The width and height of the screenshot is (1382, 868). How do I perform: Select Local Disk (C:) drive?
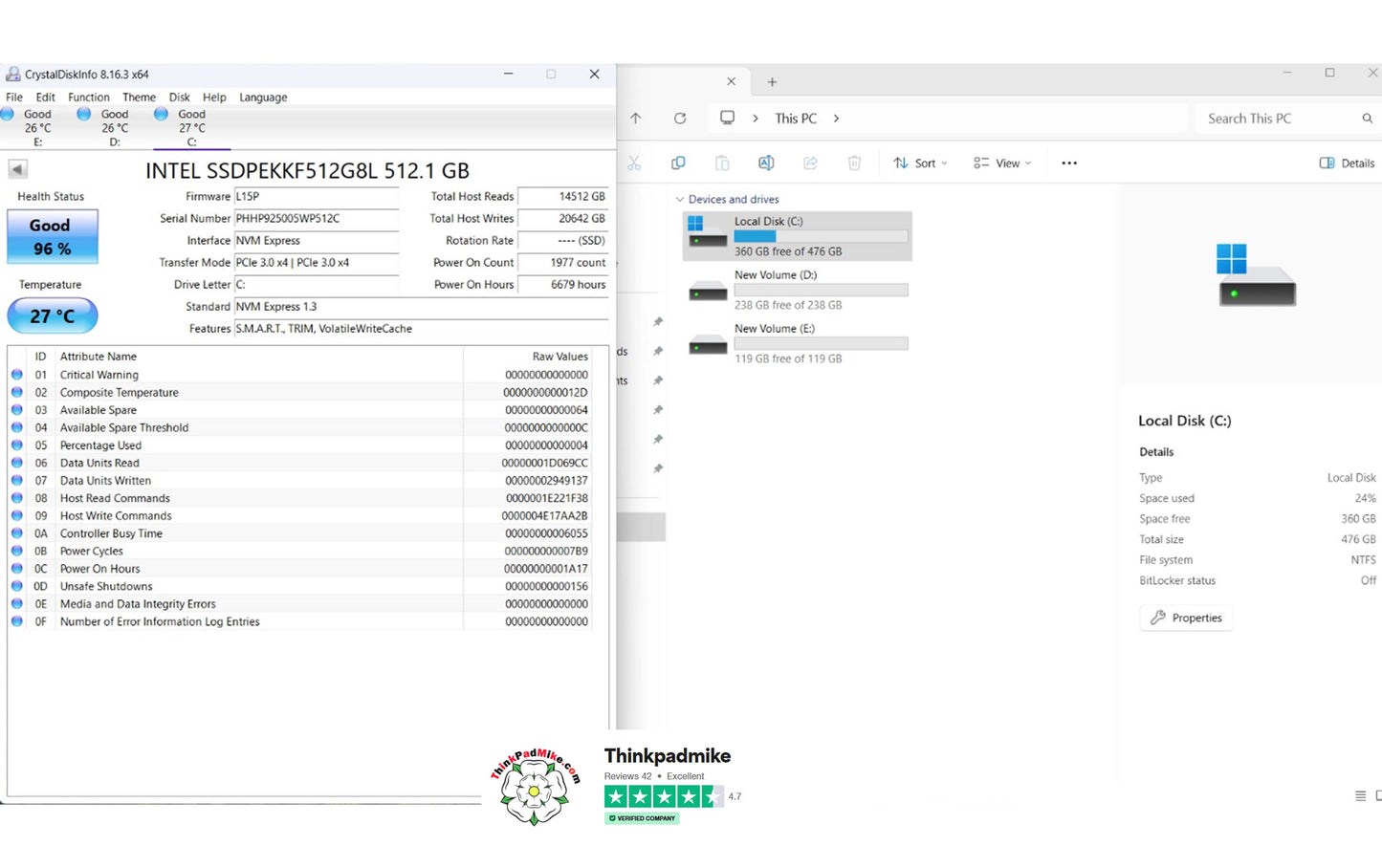pyautogui.click(x=798, y=236)
